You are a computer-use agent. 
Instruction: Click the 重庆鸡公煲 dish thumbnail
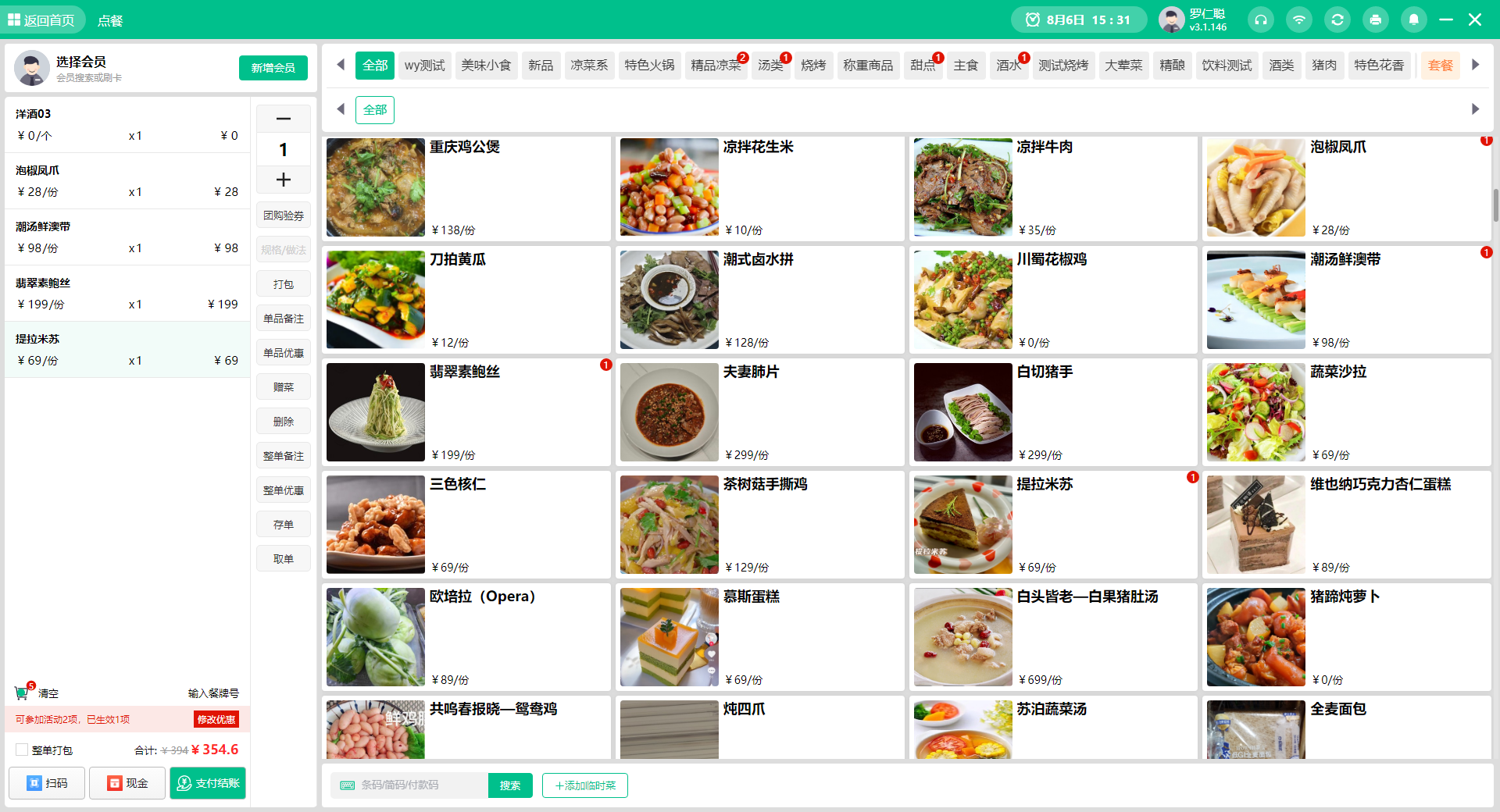(376, 187)
